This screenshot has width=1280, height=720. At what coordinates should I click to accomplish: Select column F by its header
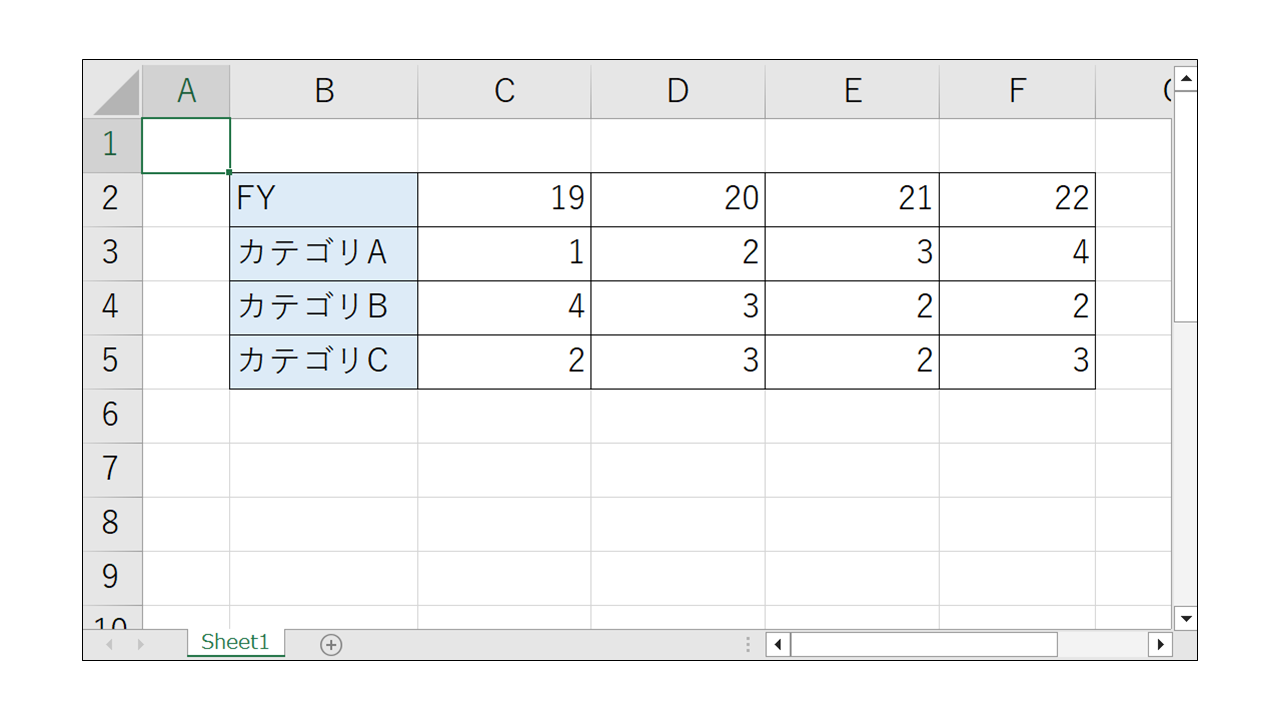click(1016, 91)
